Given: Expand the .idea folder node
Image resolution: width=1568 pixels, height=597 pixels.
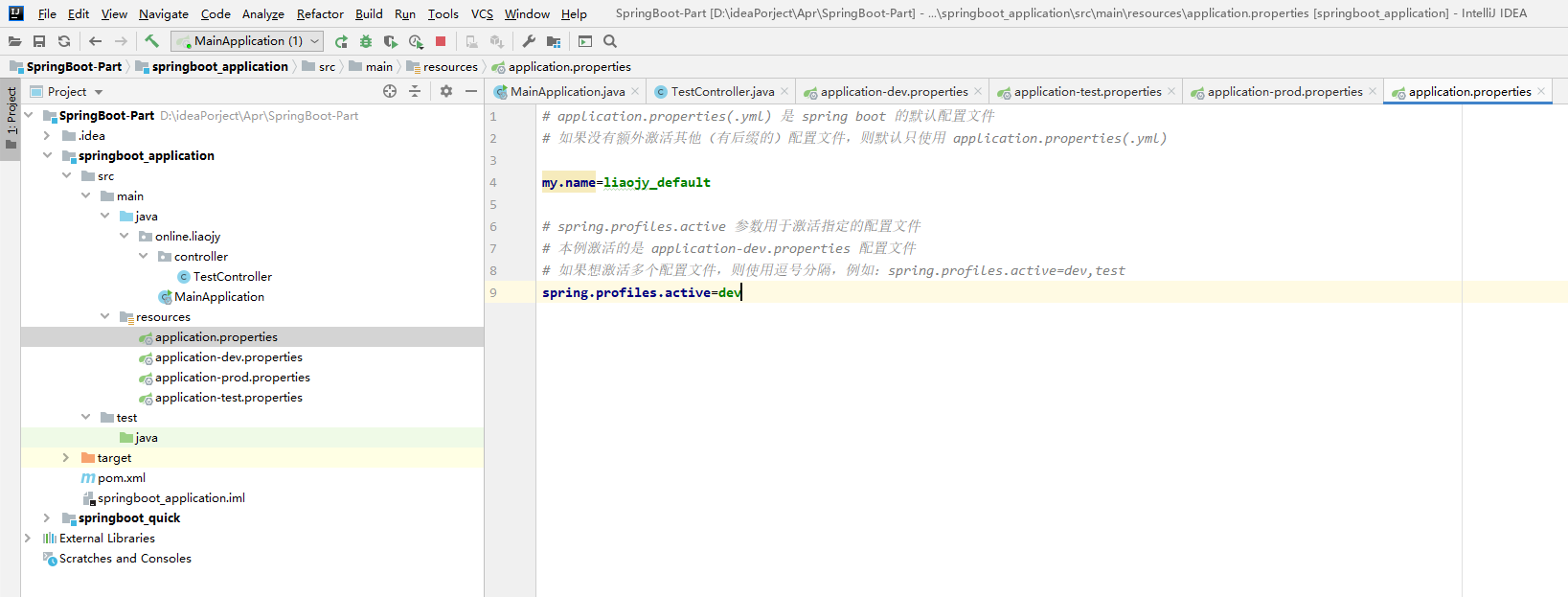Looking at the screenshot, I should (x=47, y=135).
